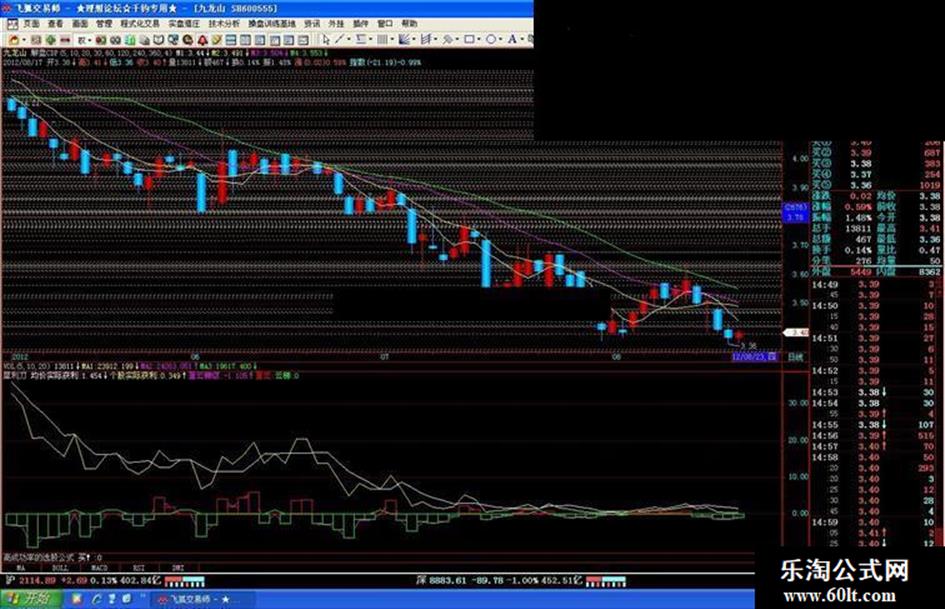This screenshot has width=945, height=609.
Task: Click first quick launch icon beside 开始
Action: (77, 599)
